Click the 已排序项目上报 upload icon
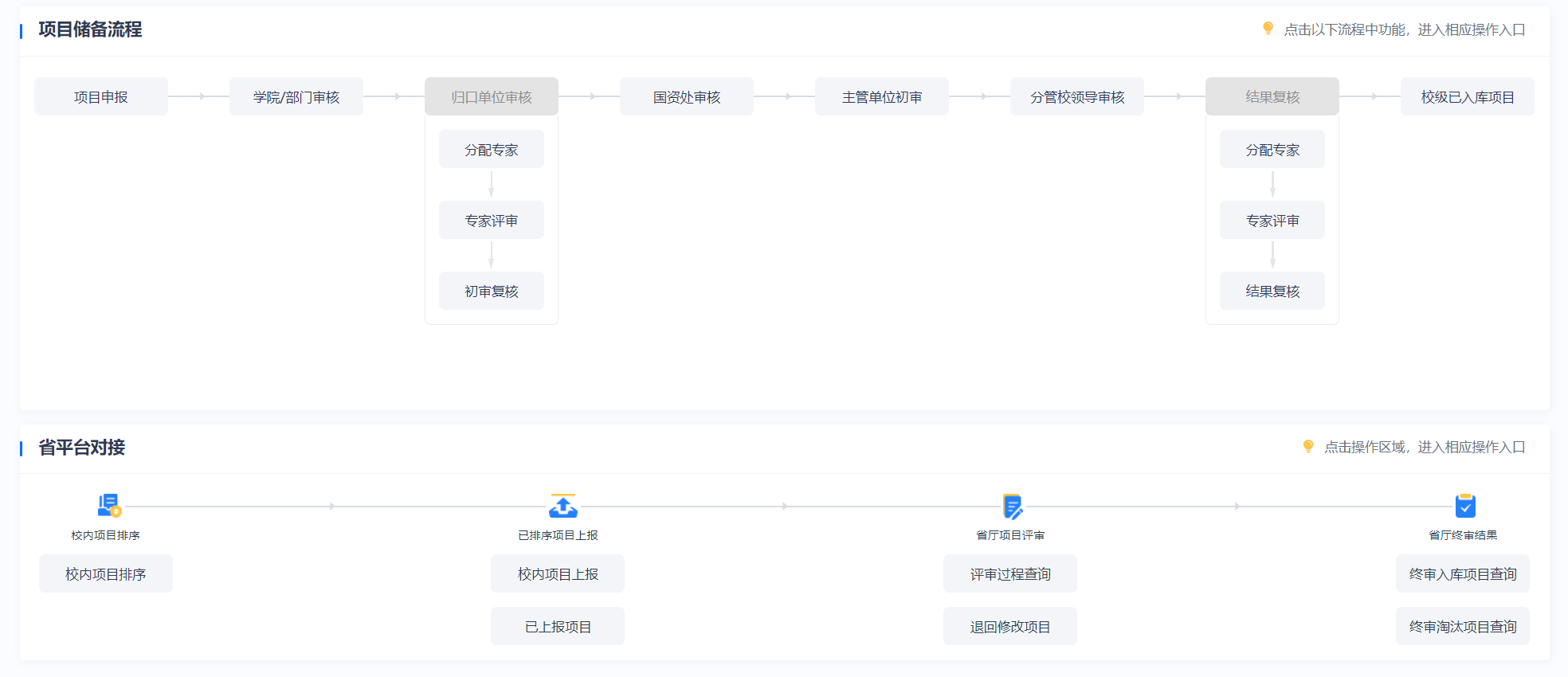This screenshot has width=1568, height=677. click(563, 506)
